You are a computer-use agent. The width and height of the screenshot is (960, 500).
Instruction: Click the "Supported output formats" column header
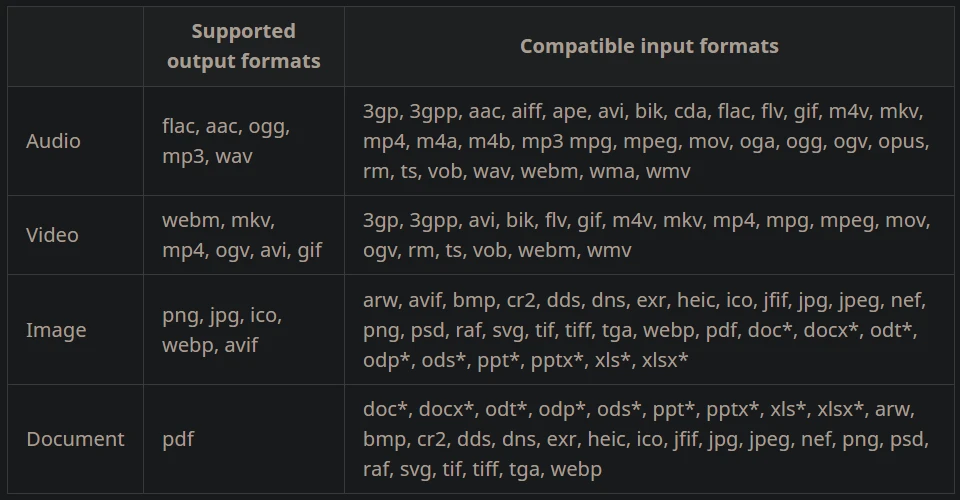pos(243,46)
